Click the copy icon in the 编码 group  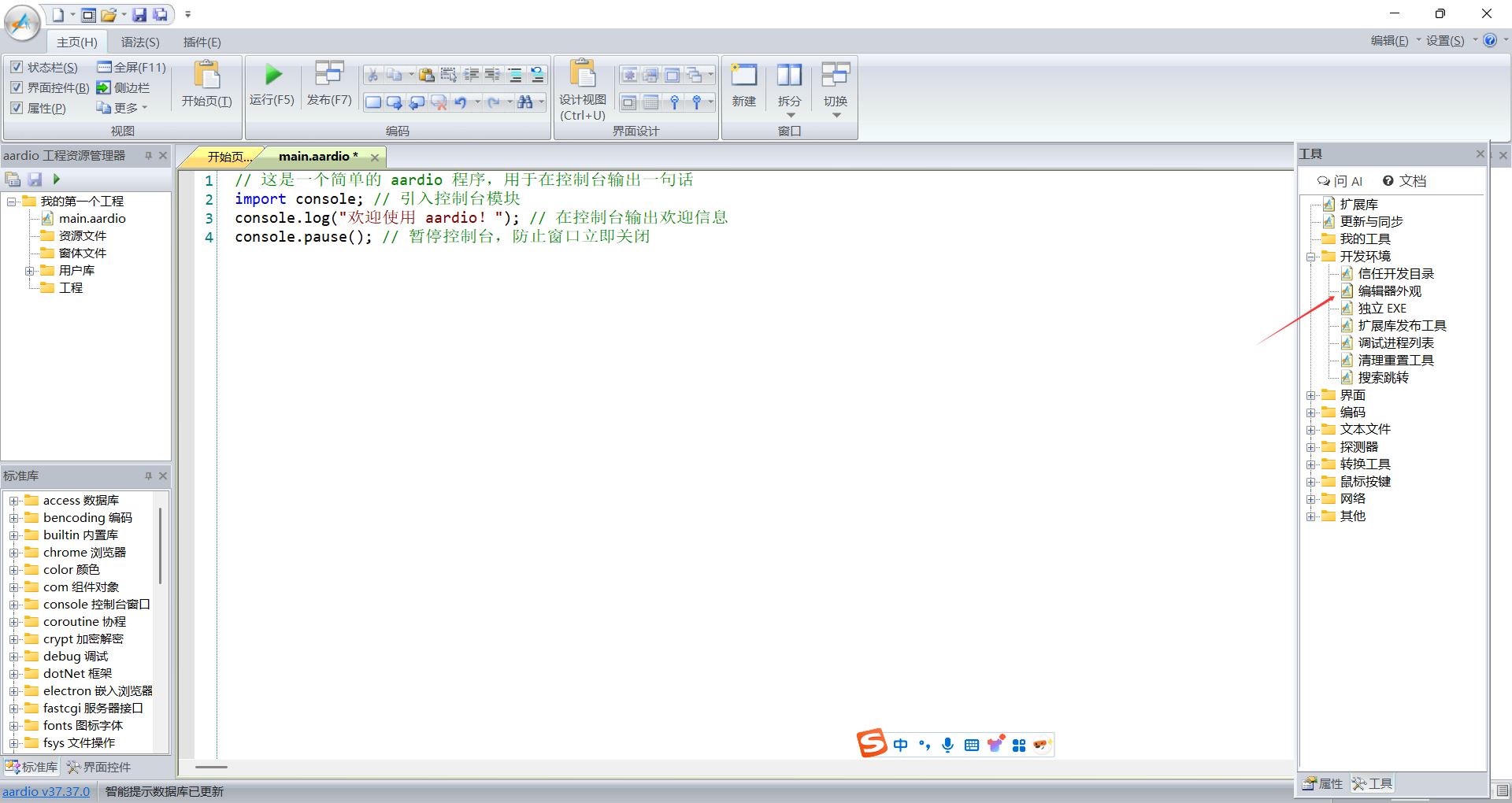click(x=395, y=75)
